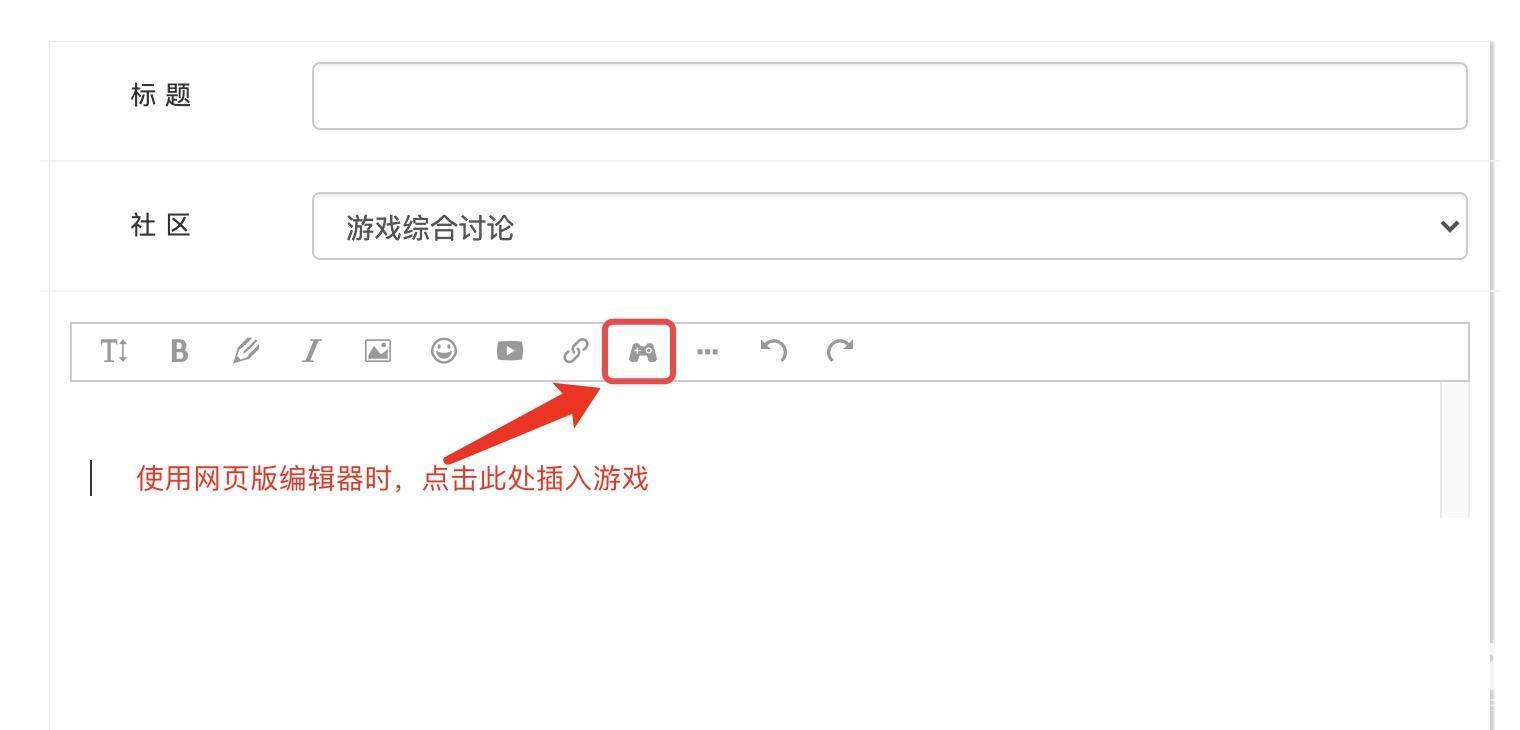Screen dimensions: 1520x730
Task: Click the 社区 field label
Action: tap(161, 226)
